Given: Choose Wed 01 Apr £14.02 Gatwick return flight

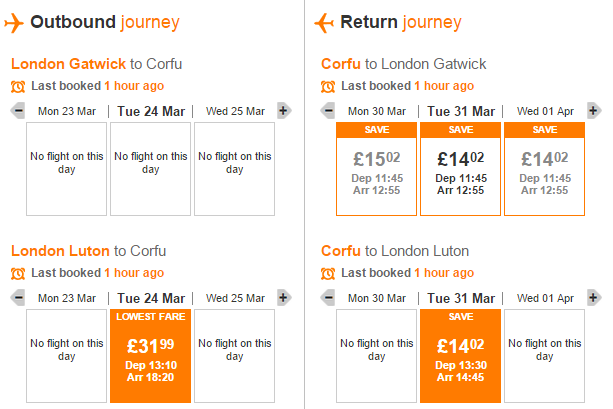Looking at the screenshot, I should click(545, 169).
